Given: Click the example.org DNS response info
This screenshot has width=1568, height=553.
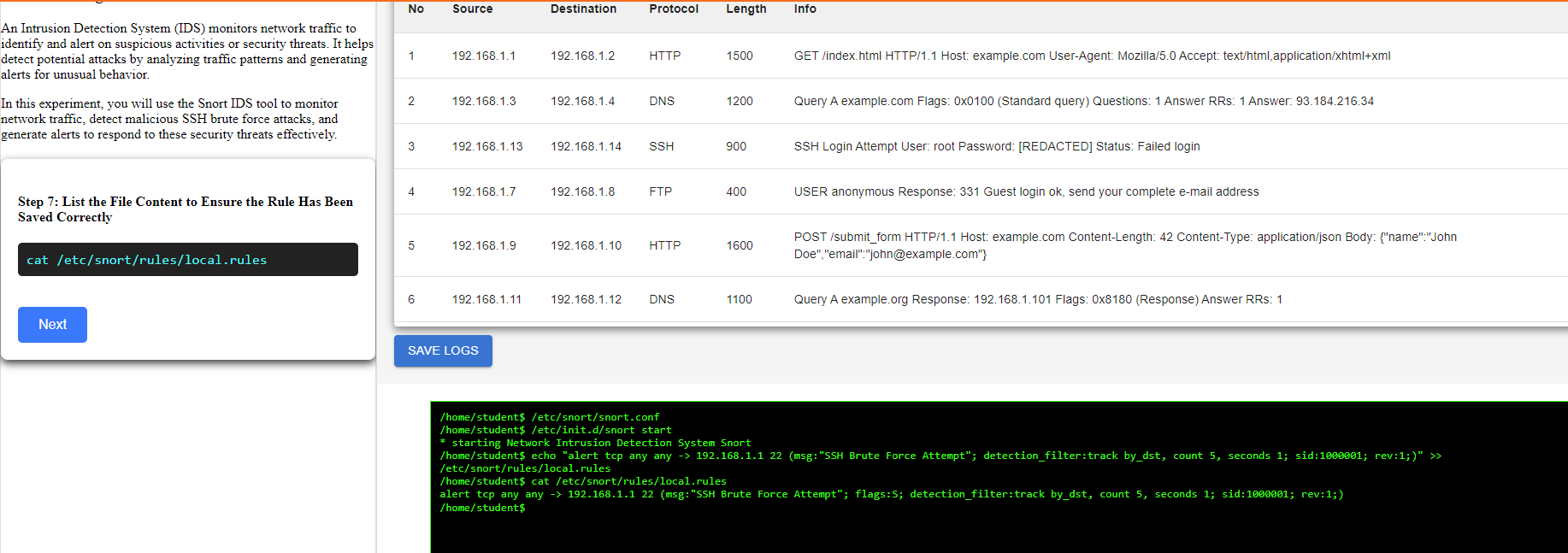Looking at the screenshot, I should (1037, 300).
